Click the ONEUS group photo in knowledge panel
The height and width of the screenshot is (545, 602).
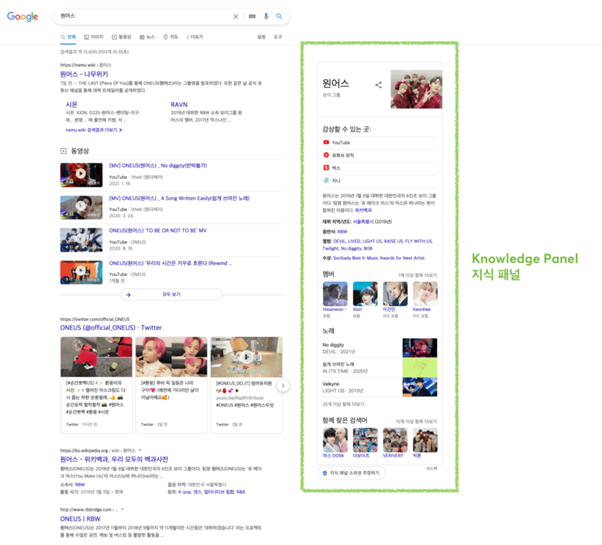pos(416,89)
